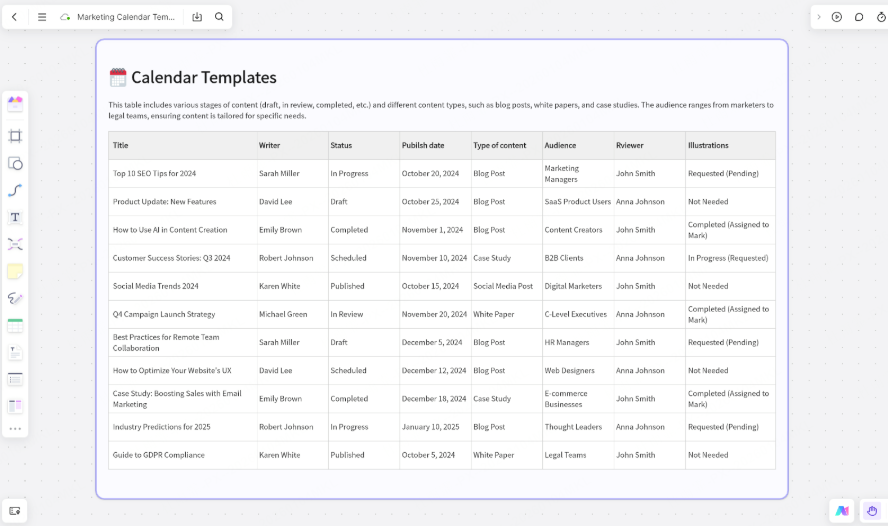Choose the connector line tool

(x=15, y=190)
